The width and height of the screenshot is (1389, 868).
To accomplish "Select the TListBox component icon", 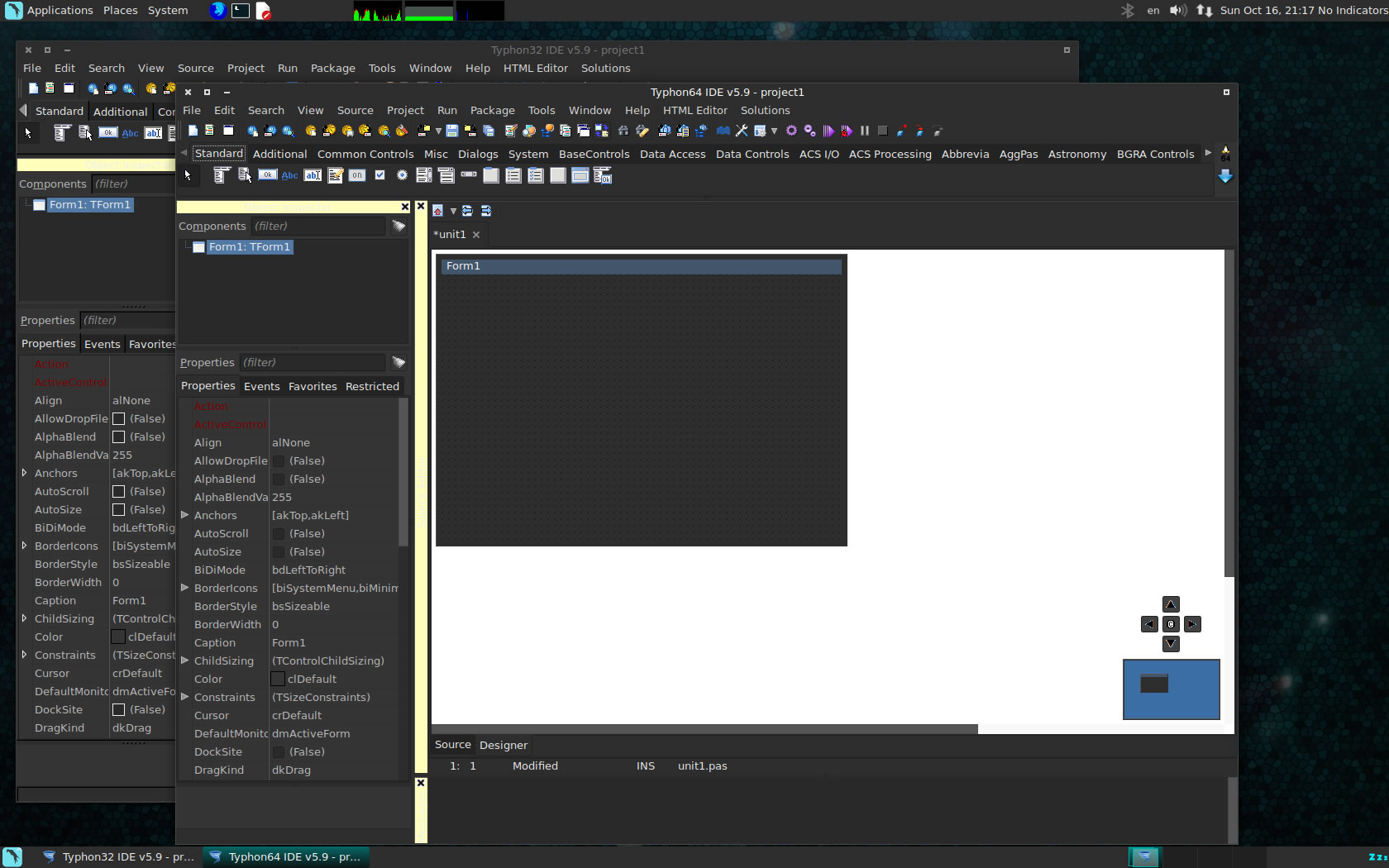I will [x=424, y=175].
